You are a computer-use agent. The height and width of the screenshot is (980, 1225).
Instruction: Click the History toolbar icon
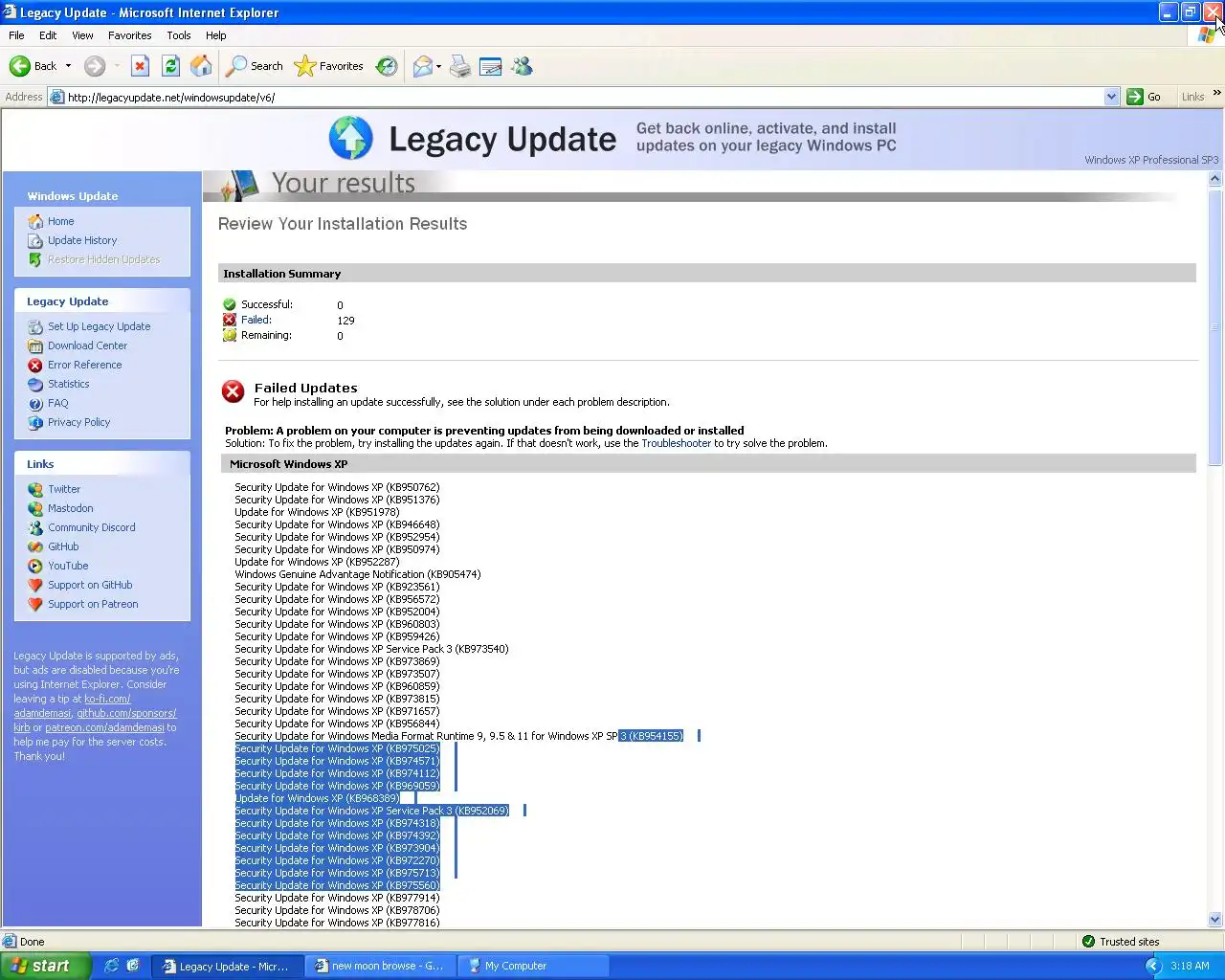click(x=387, y=66)
